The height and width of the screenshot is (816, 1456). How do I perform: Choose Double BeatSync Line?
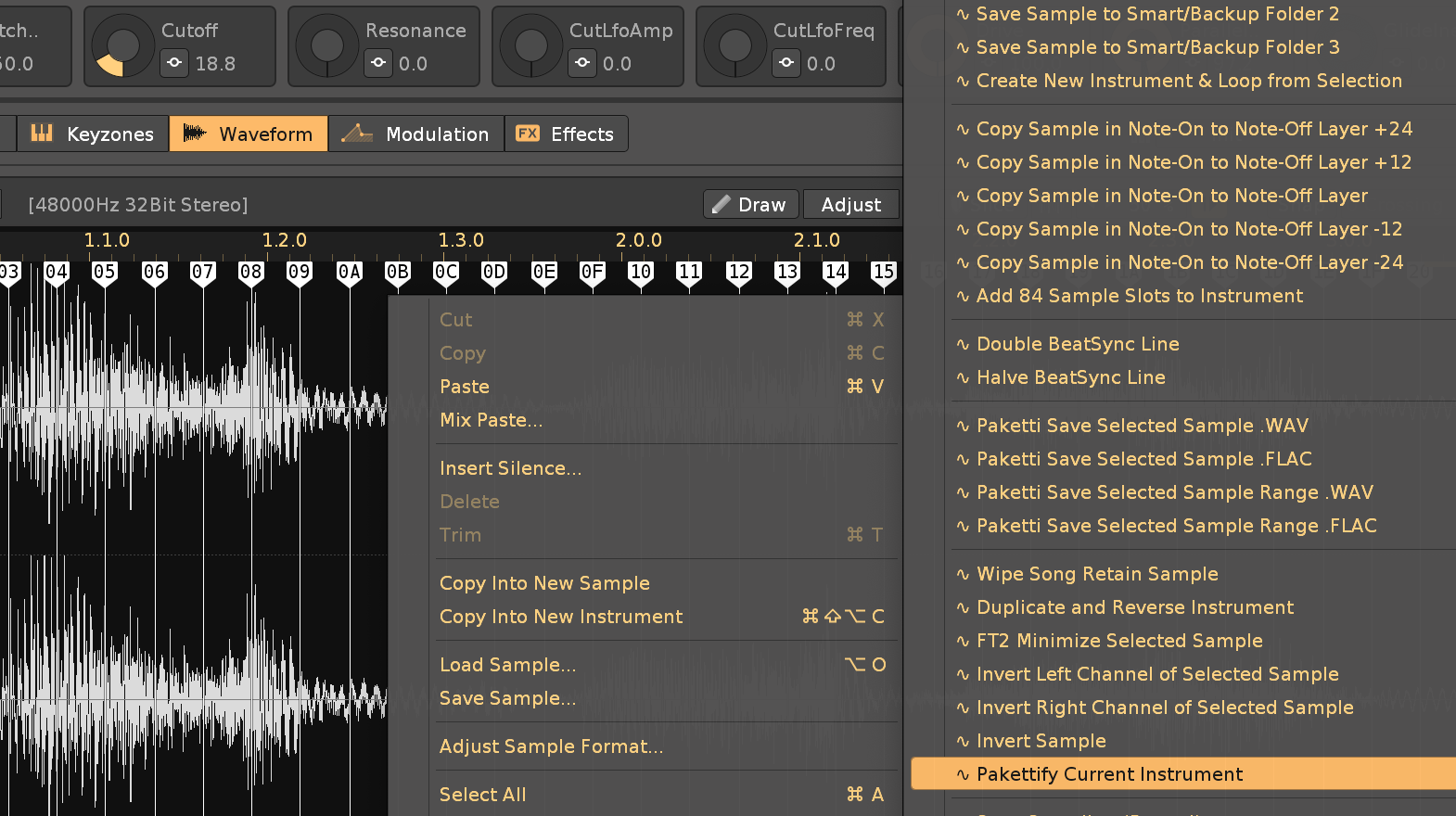1078,344
